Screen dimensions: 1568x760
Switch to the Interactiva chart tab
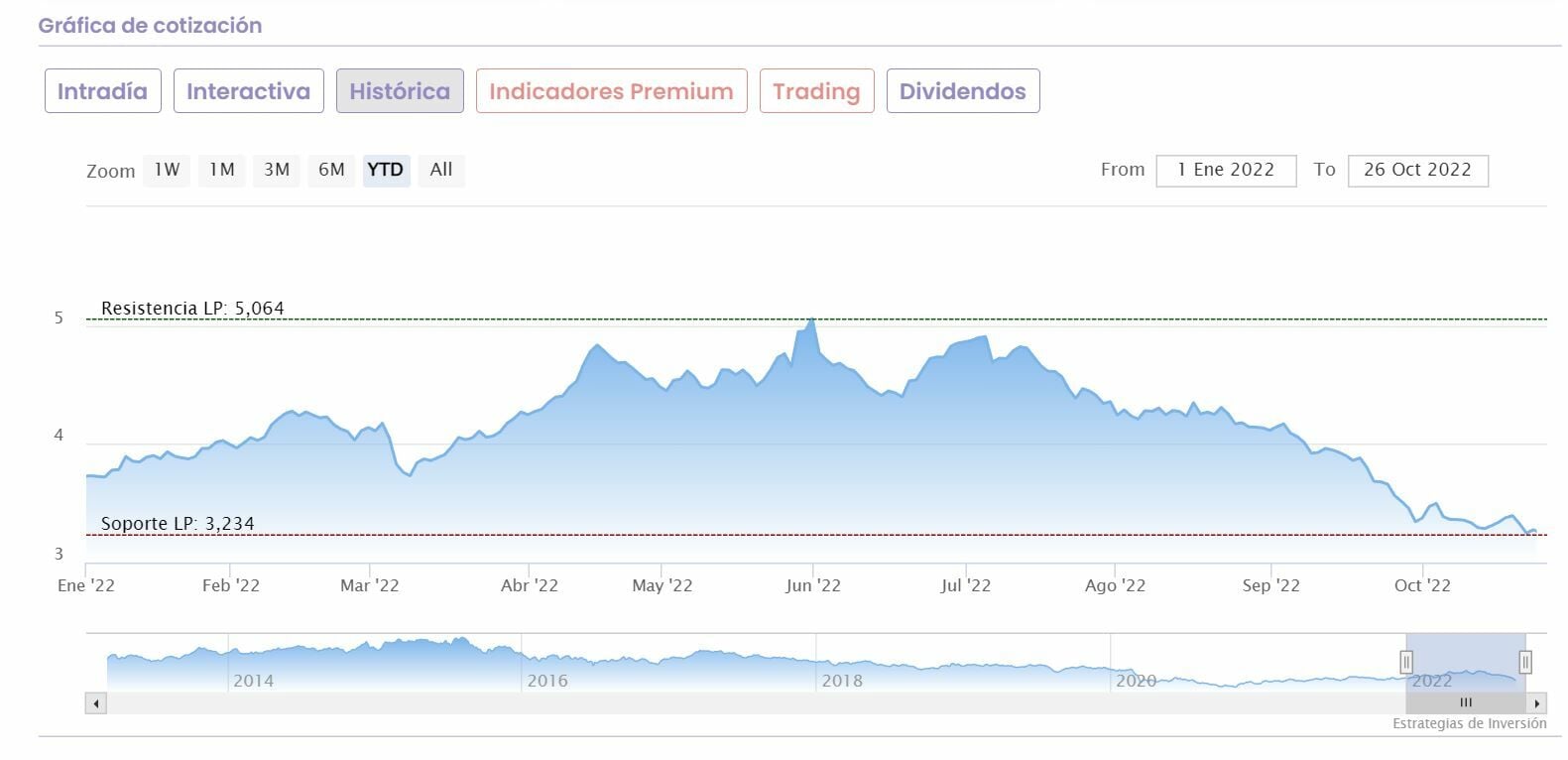[x=248, y=91]
